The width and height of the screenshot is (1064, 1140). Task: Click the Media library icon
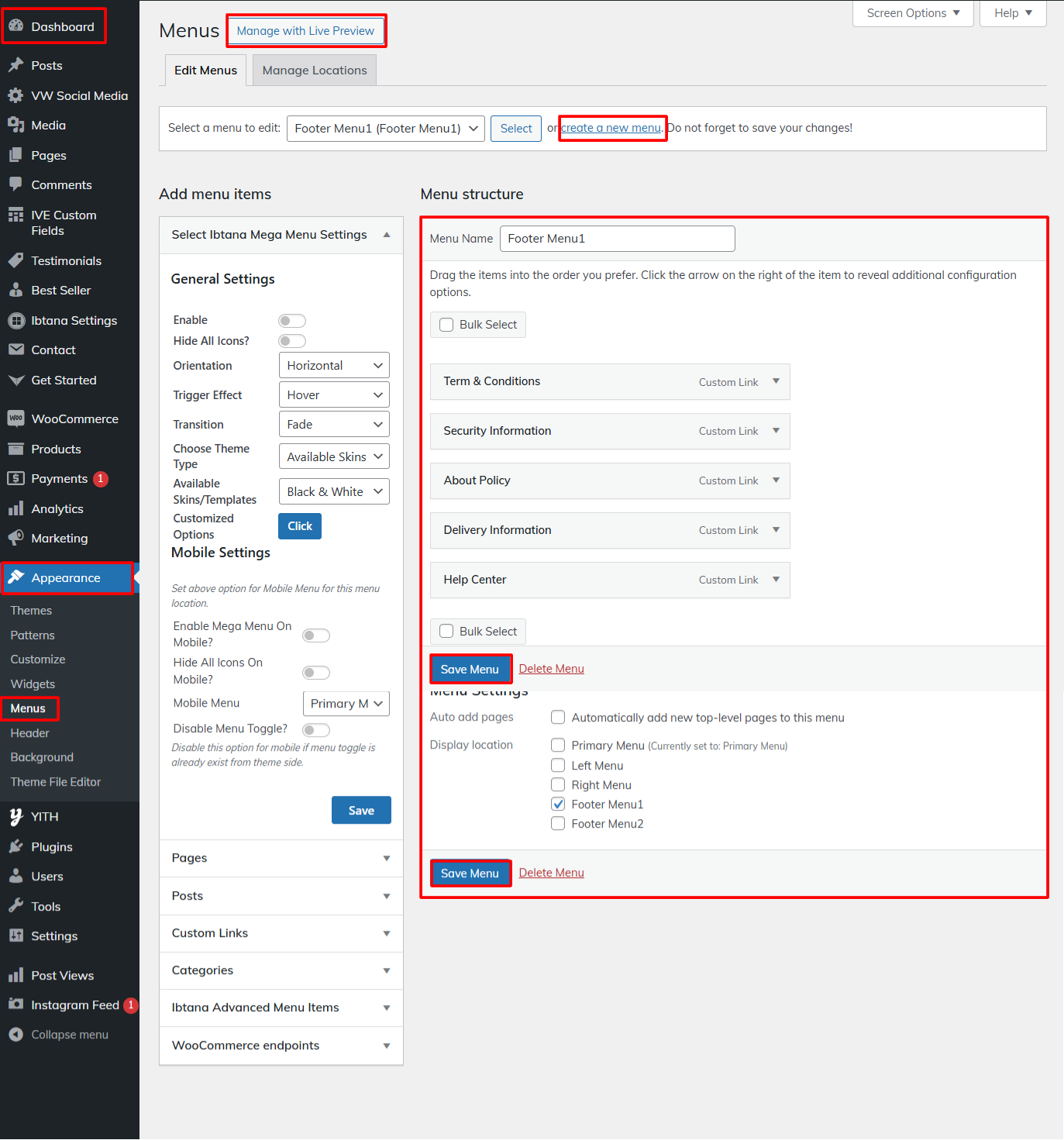15,125
